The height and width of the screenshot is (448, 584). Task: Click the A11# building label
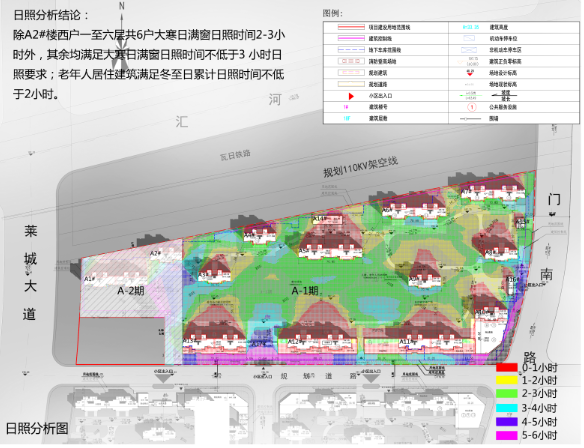[406, 341]
